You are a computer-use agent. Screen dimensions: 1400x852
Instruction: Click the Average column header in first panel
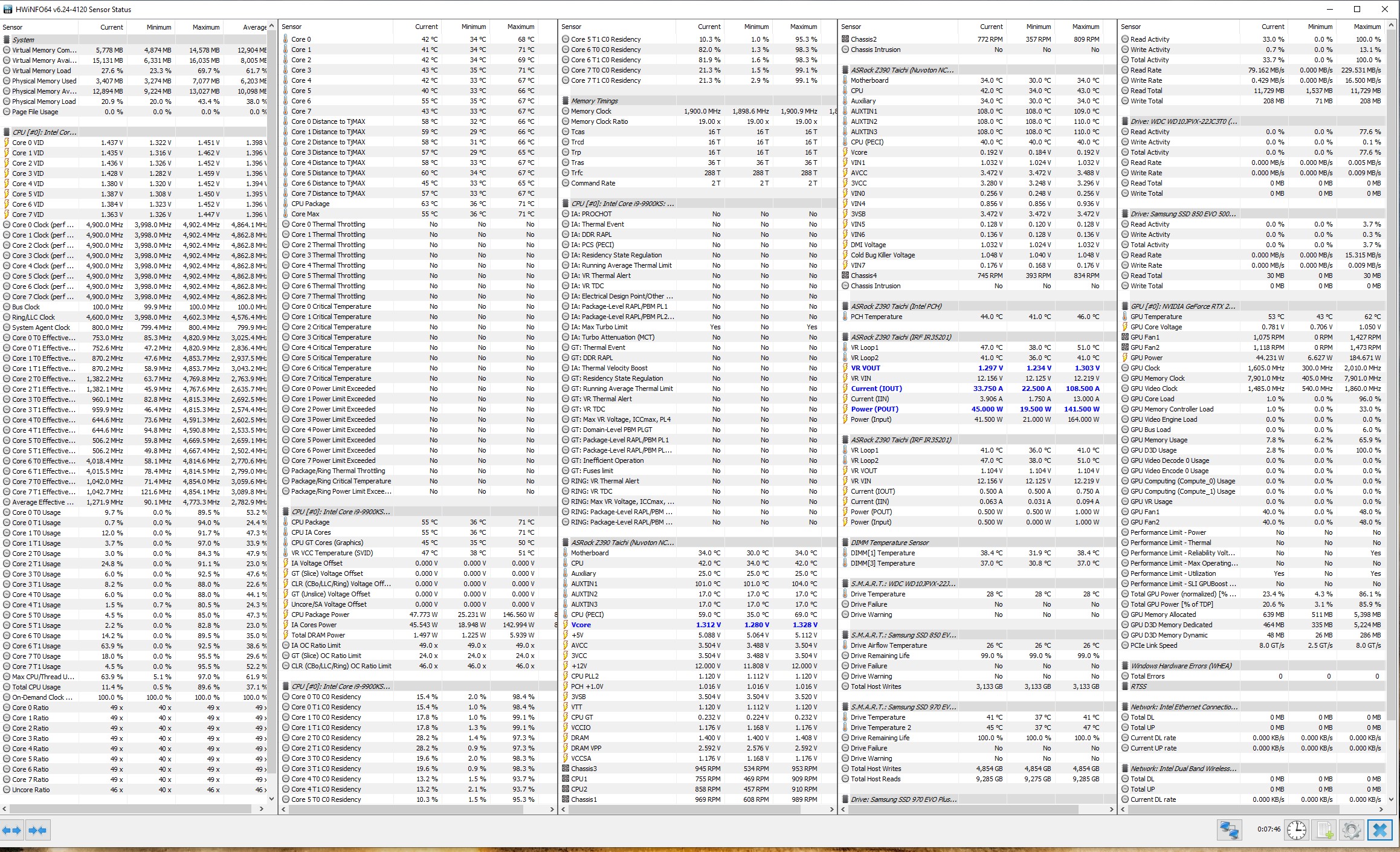point(254,27)
